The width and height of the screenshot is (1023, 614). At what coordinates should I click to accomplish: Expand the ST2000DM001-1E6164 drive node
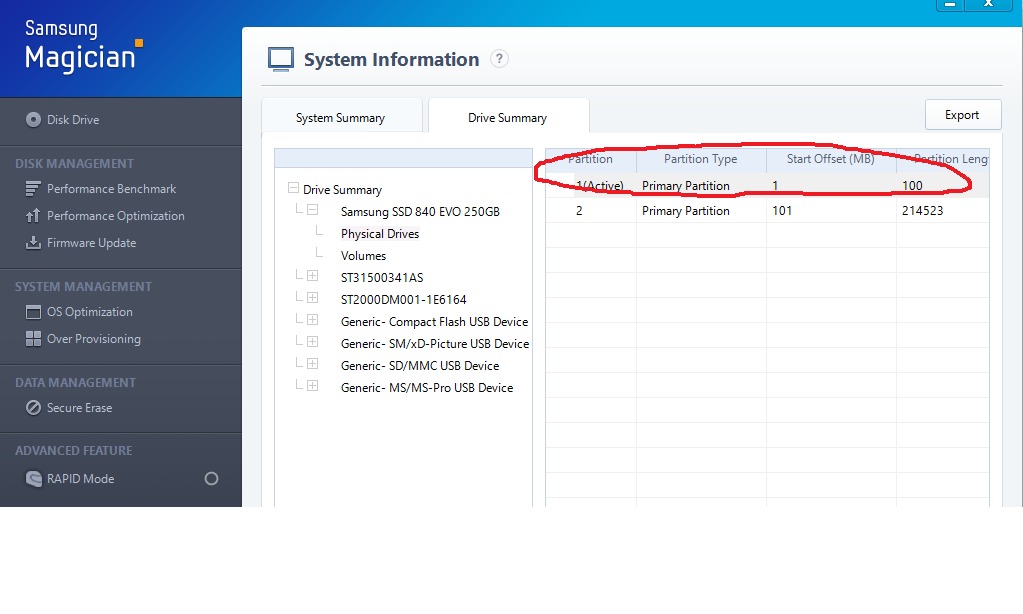click(x=313, y=298)
